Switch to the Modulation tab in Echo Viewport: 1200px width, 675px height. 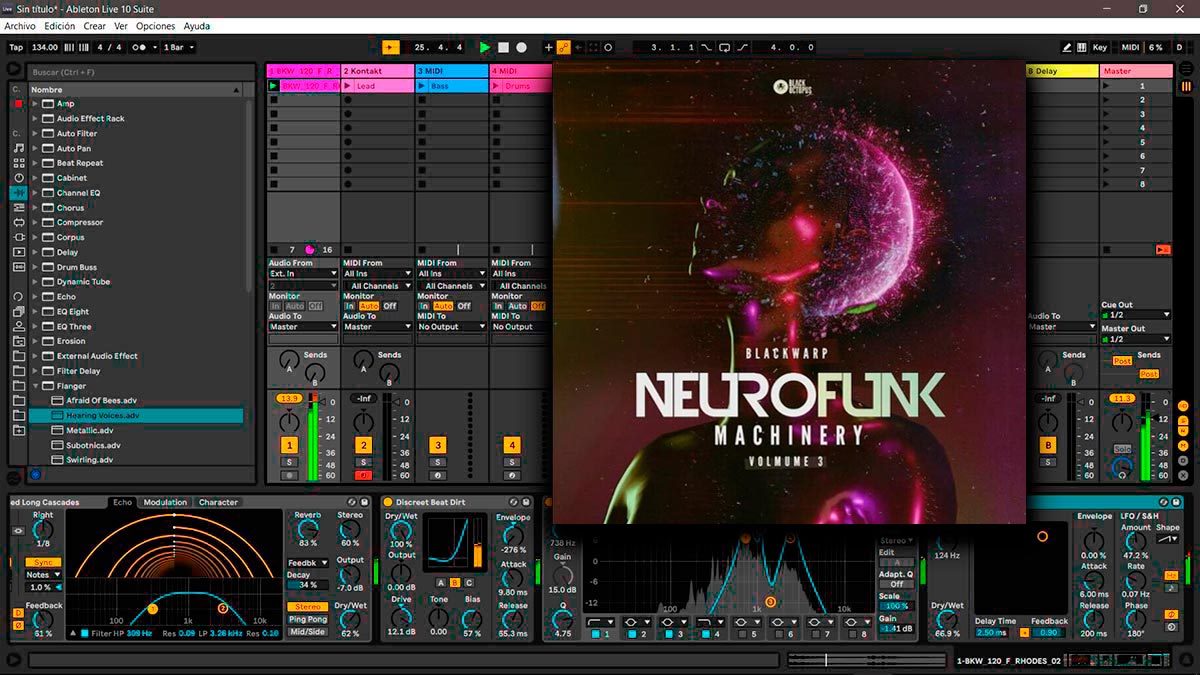pos(165,502)
